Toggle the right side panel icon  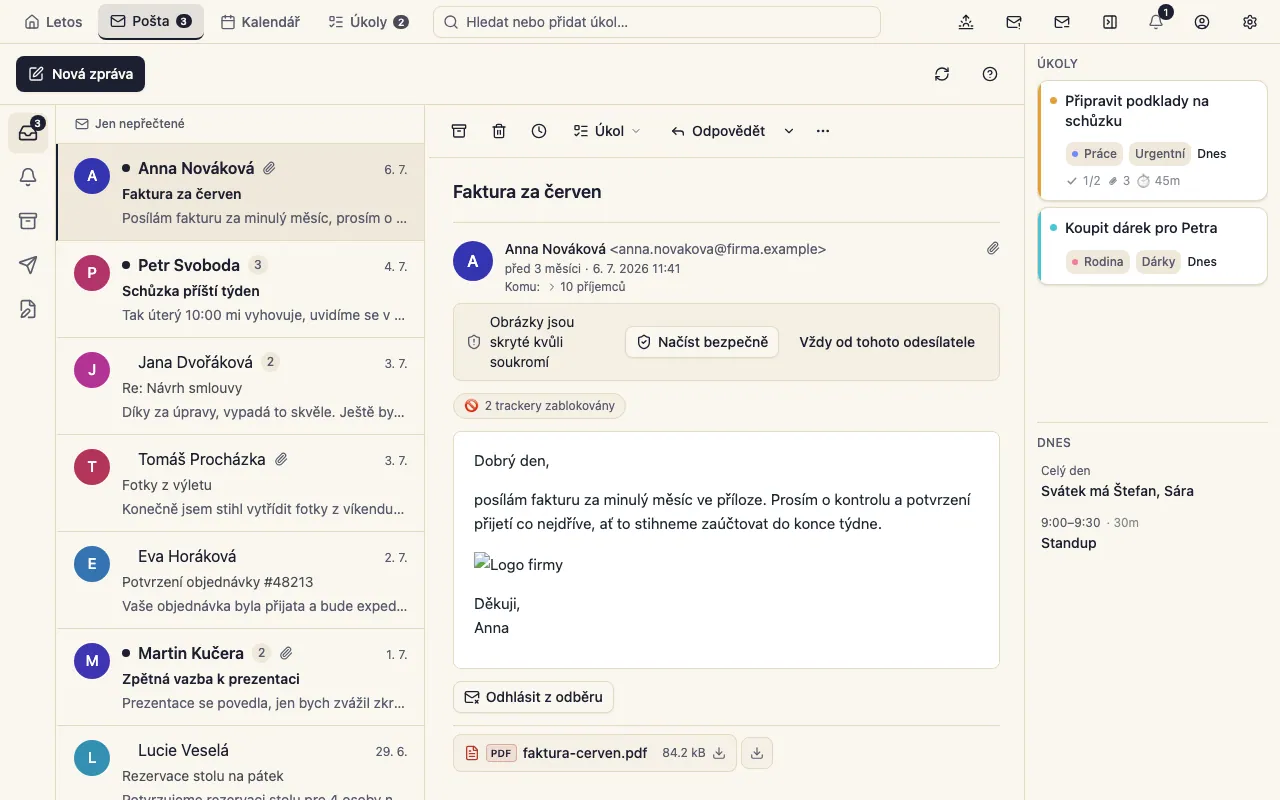(1110, 22)
